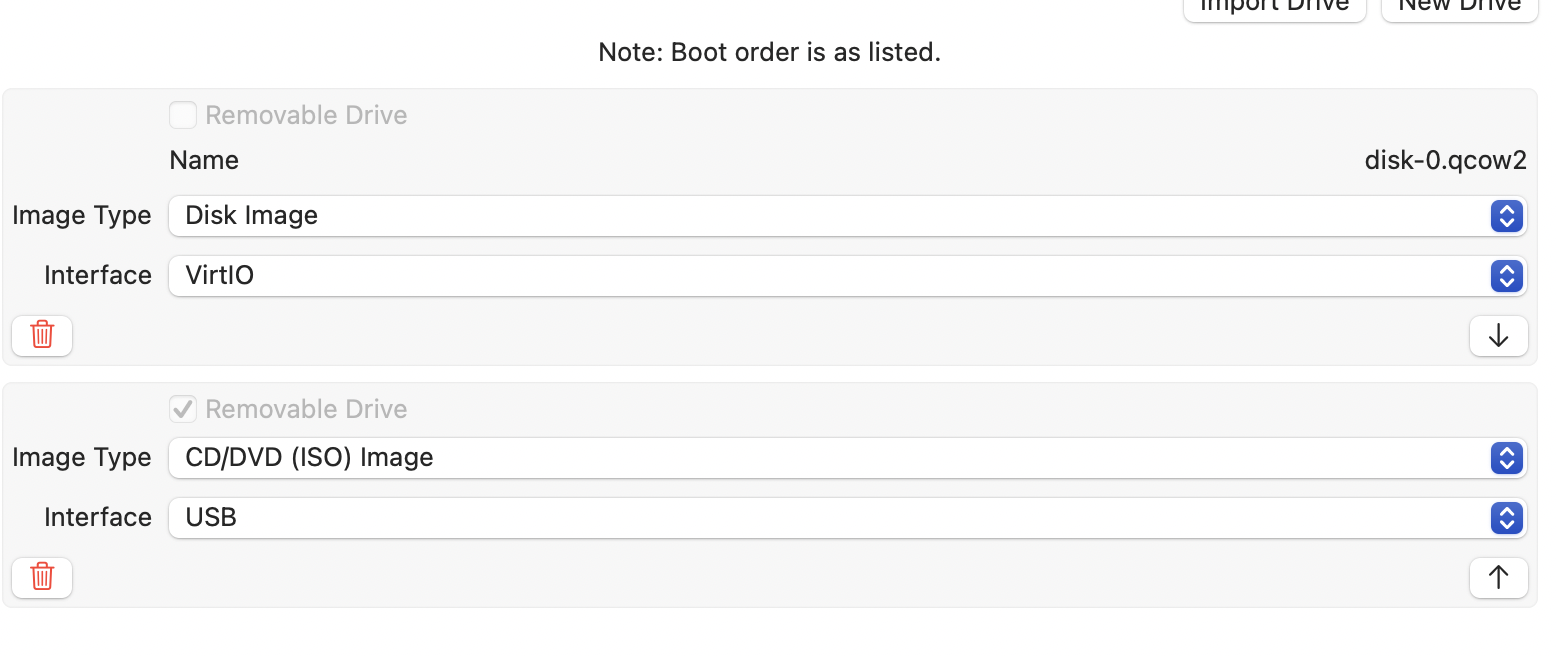
Task: Click the blue chevron beside USB
Action: (x=1506, y=518)
